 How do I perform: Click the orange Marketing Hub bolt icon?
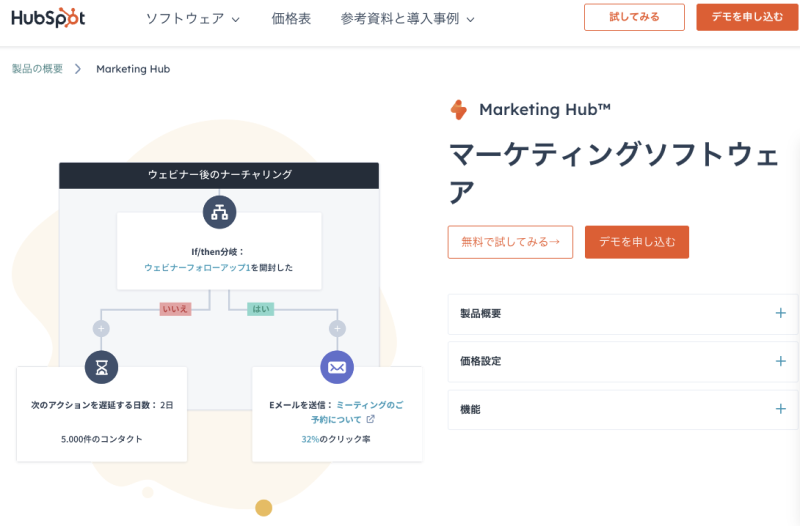[x=459, y=110]
